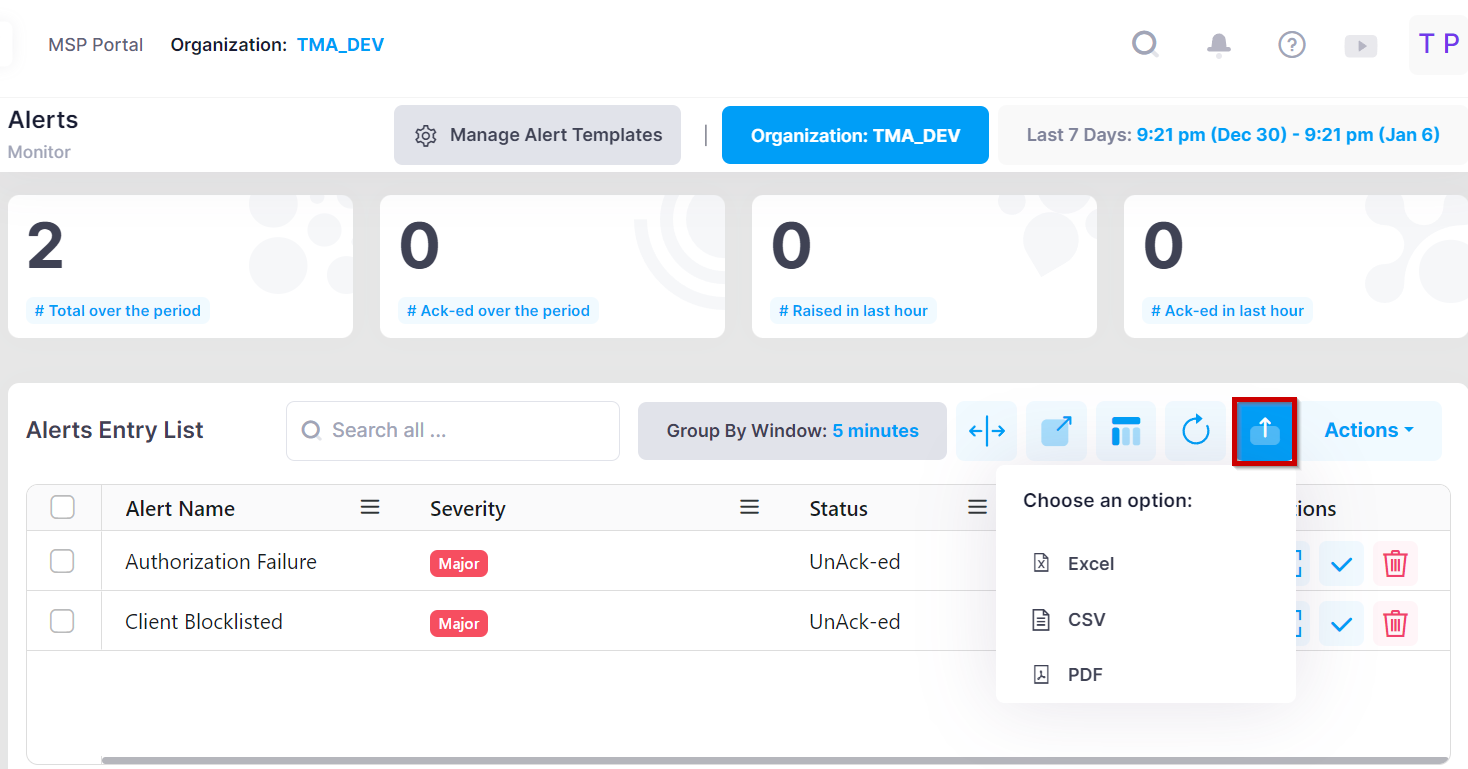The height and width of the screenshot is (769, 1468).
Task: Open the column chooser icon
Action: click(1126, 431)
